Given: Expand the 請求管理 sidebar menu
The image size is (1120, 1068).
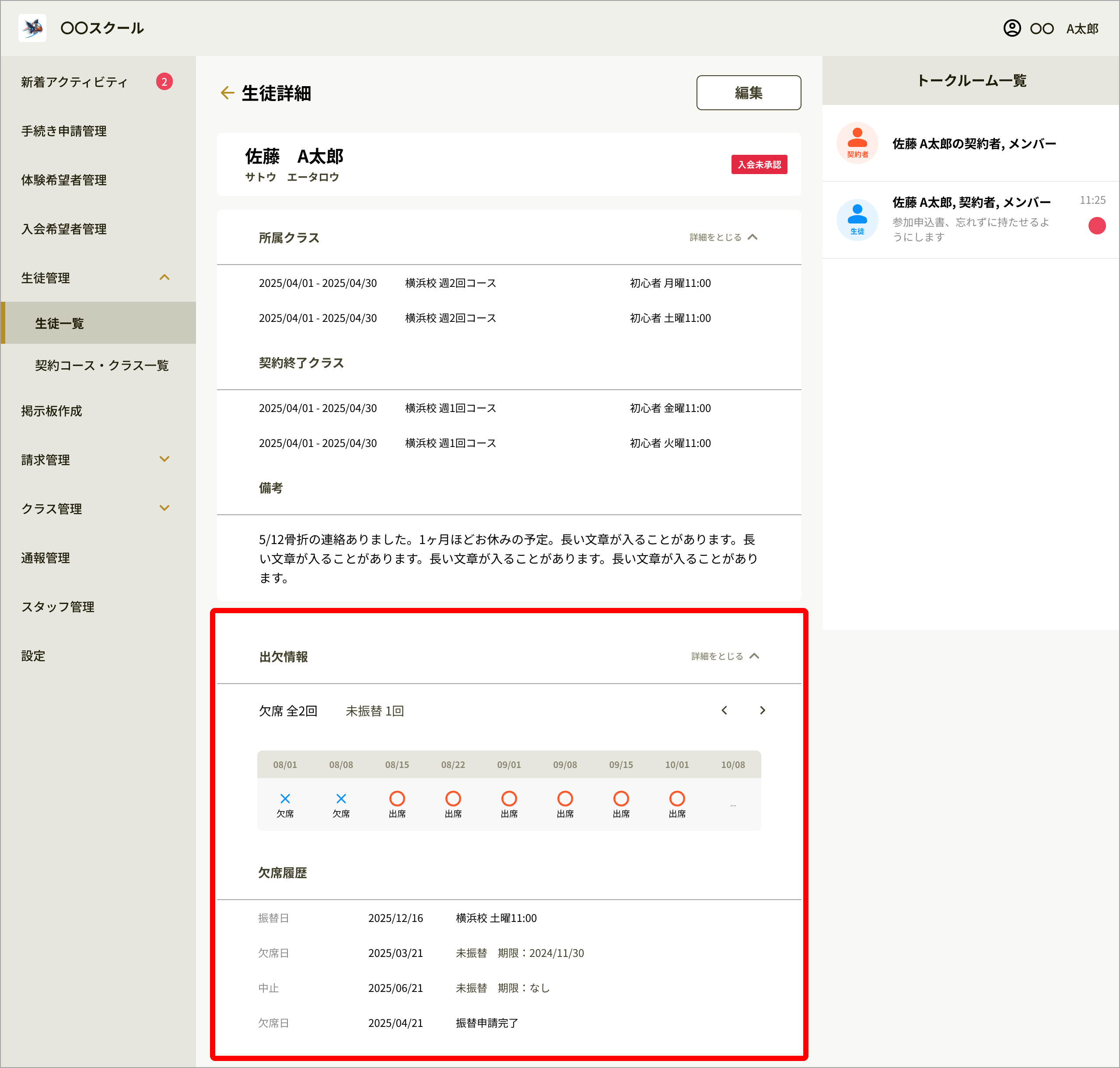Looking at the screenshot, I should click(x=164, y=459).
